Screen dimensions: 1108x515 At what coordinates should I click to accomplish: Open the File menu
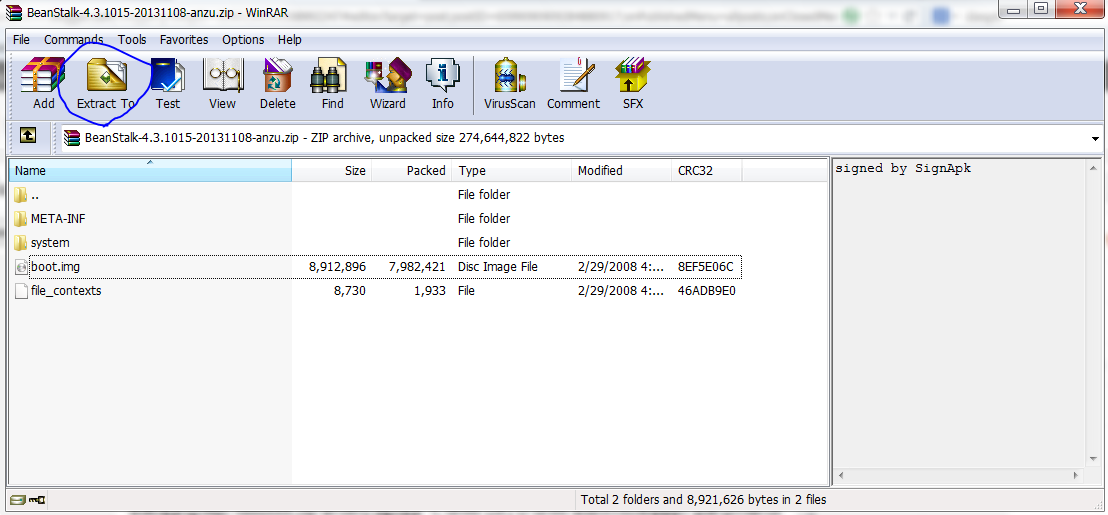[21, 40]
